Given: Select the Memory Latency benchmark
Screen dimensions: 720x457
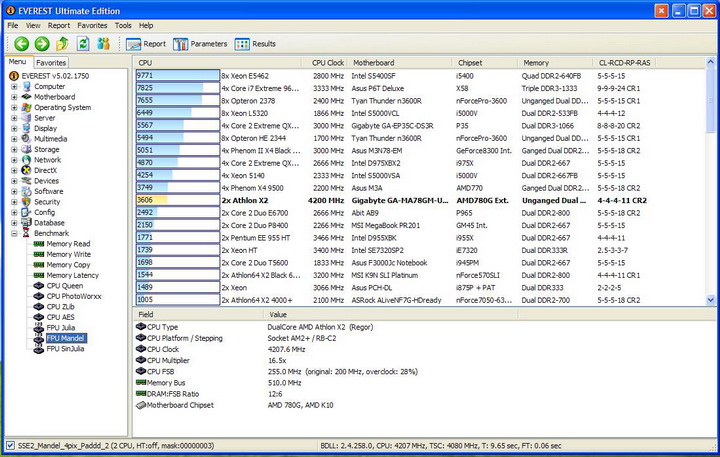Looking at the screenshot, I should tap(72, 274).
